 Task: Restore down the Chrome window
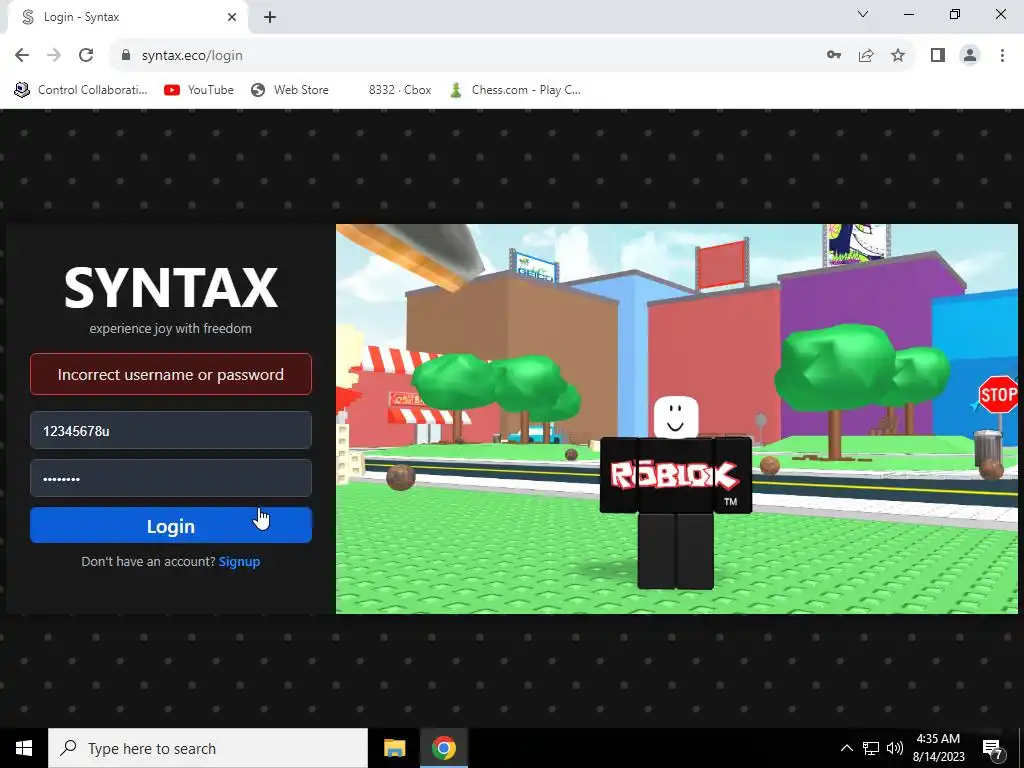pyautogui.click(x=955, y=14)
